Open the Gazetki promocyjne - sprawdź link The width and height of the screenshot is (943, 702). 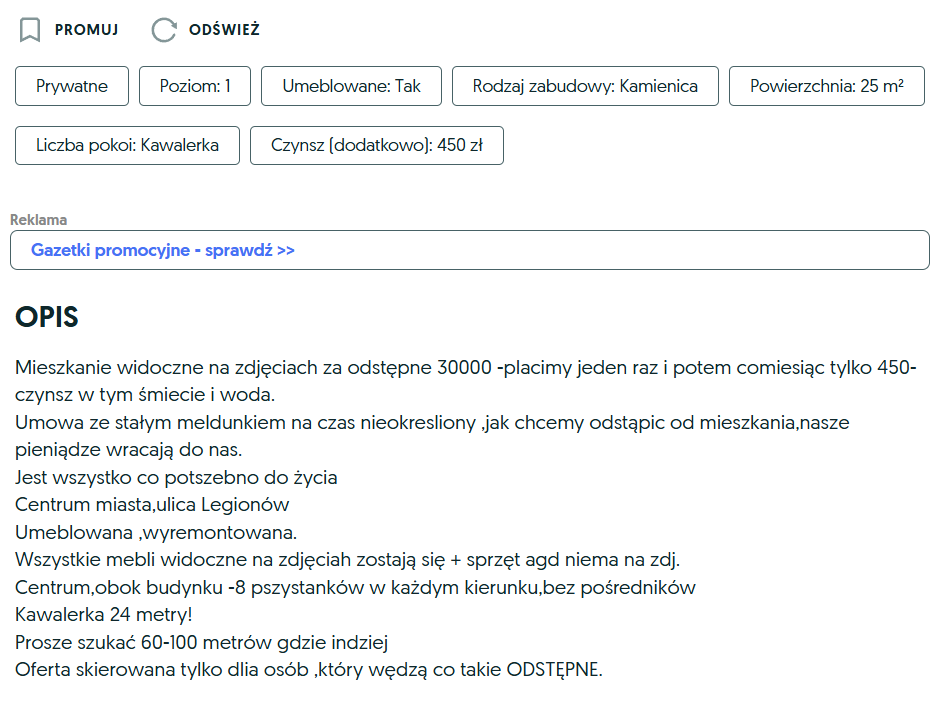[163, 250]
